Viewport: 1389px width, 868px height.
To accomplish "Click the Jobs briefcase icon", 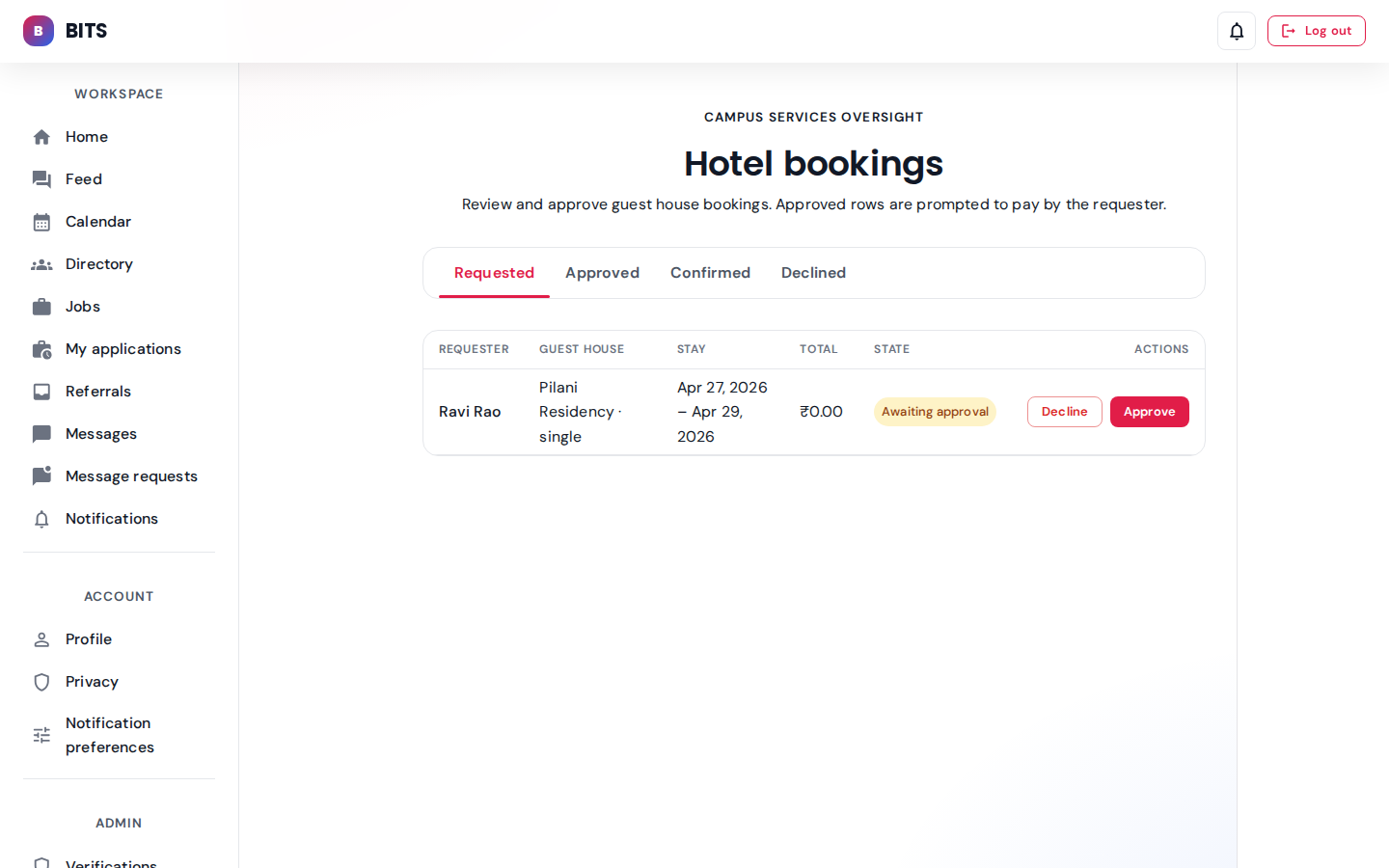I will click(41, 307).
